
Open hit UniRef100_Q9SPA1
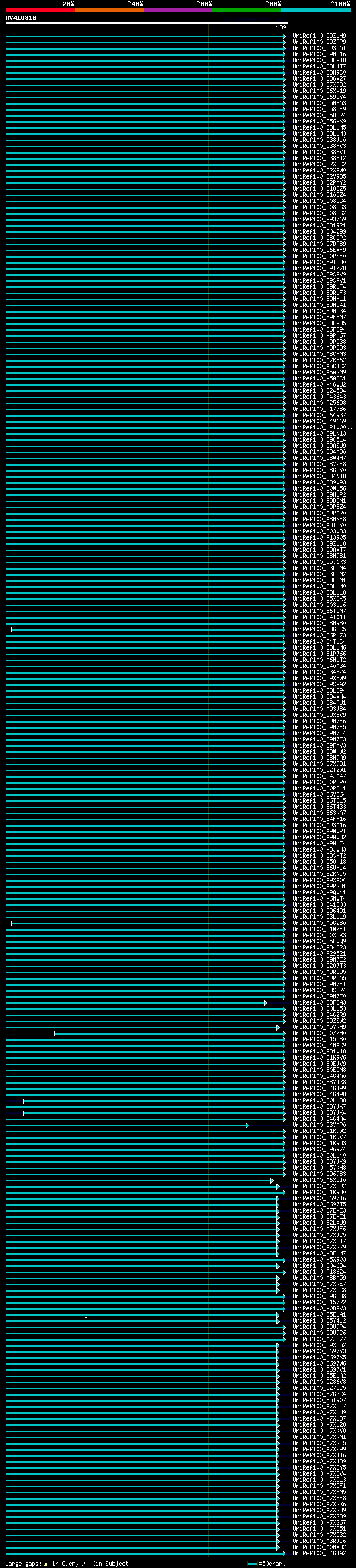pos(319,49)
